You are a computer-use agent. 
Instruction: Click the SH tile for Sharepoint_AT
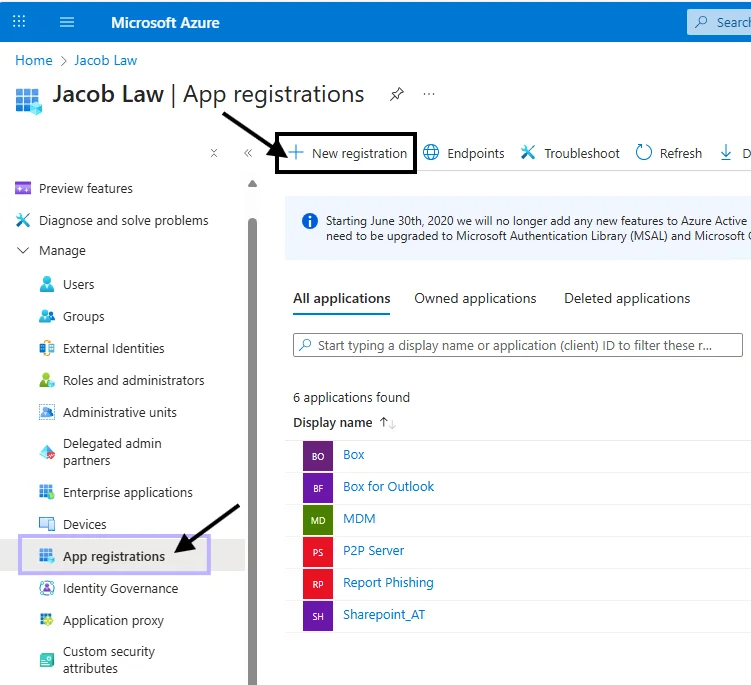click(x=318, y=616)
